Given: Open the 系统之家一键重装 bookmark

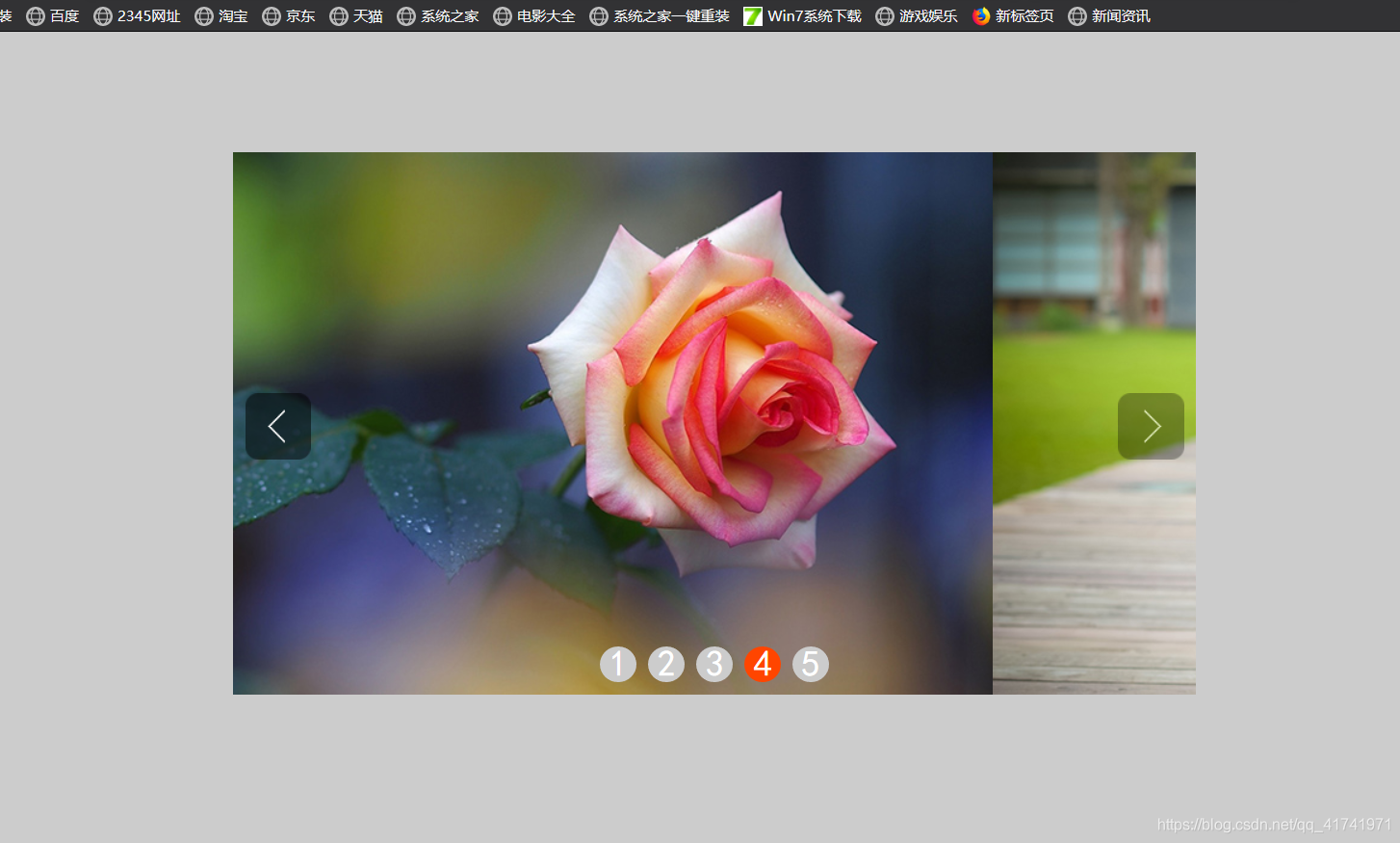Looking at the screenshot, I should pos(660,16).
